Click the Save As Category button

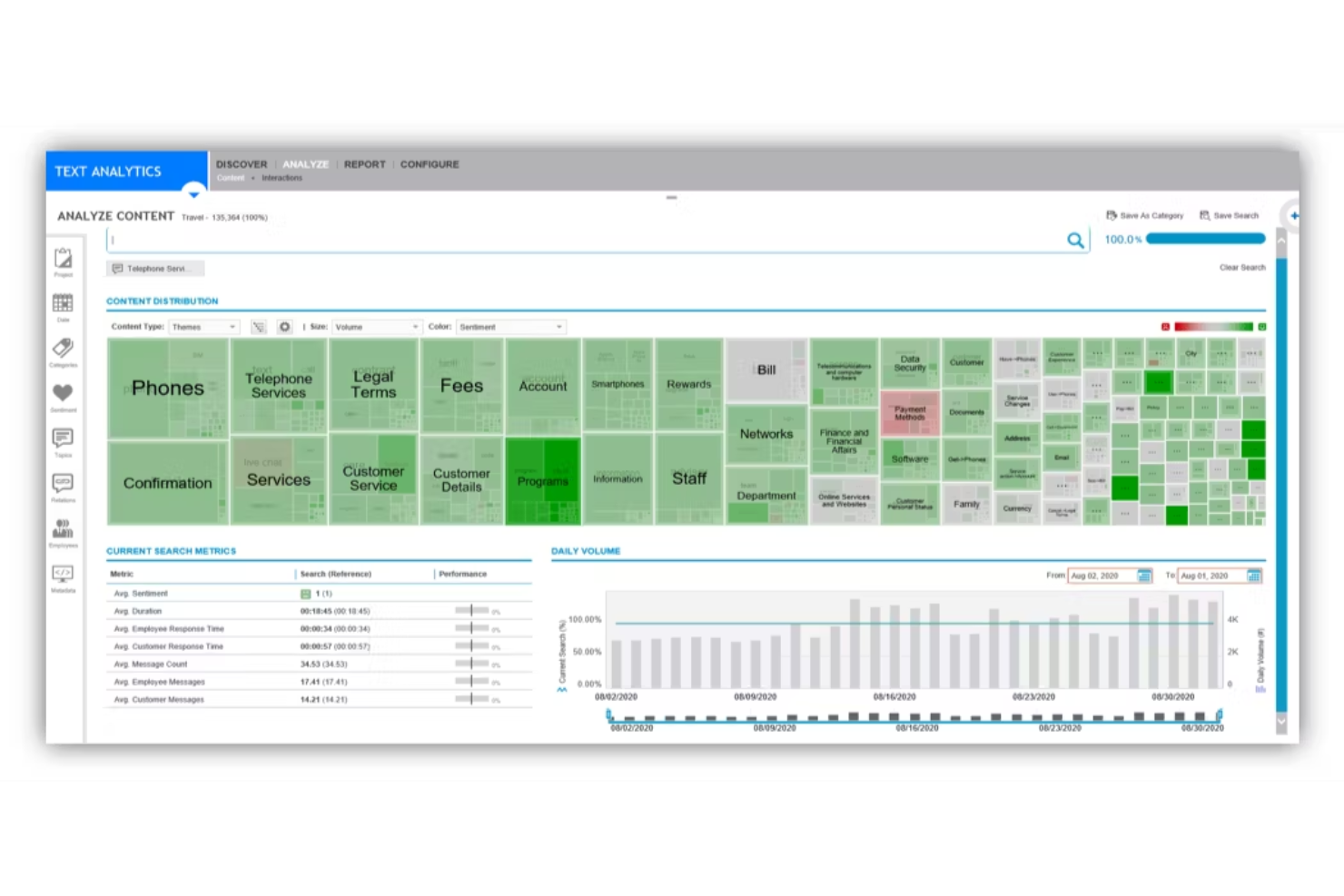point(1145,215)
